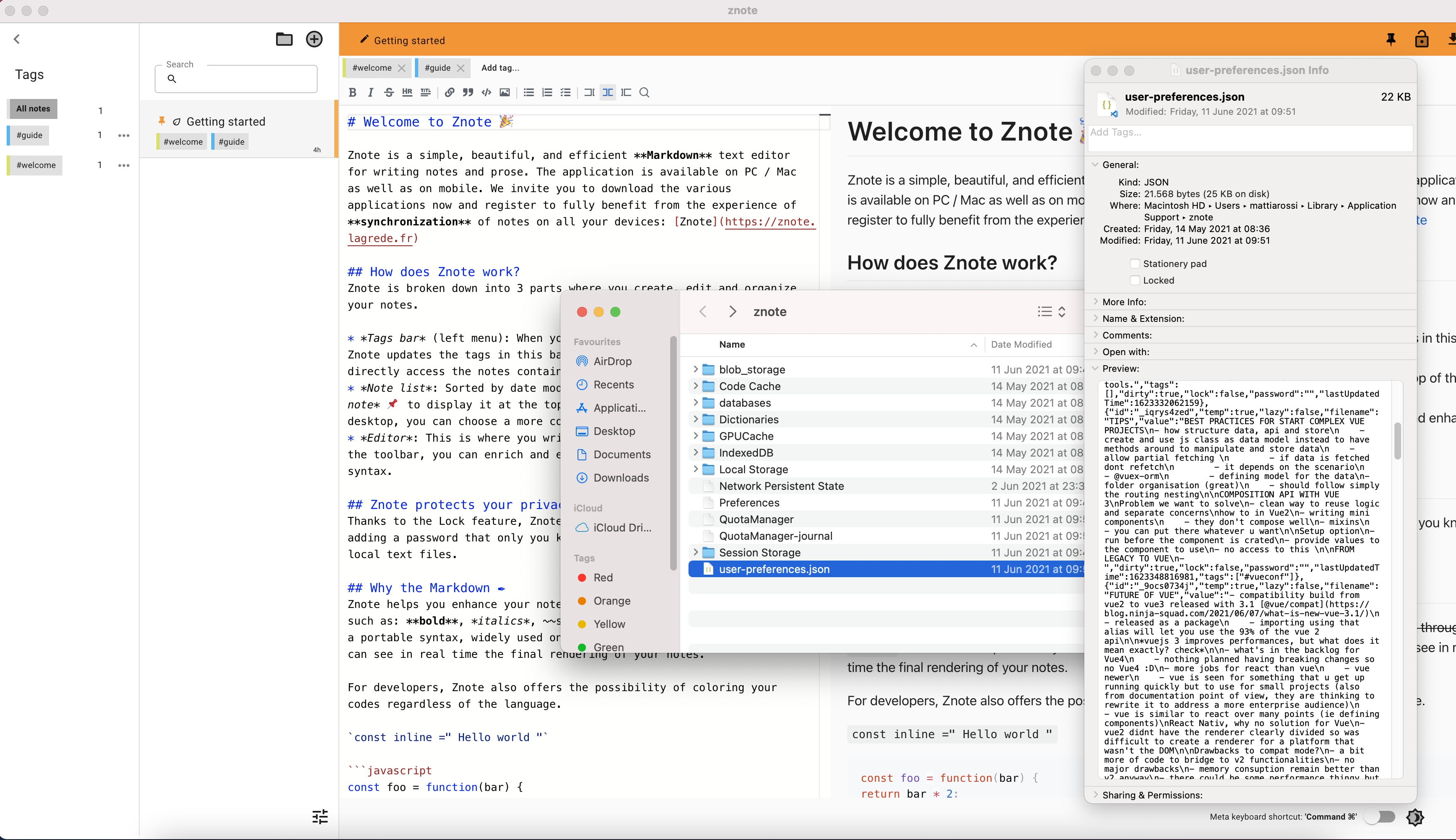Open the folder icon above search
The image size is (1456, 840).
(x=284, y=39)
